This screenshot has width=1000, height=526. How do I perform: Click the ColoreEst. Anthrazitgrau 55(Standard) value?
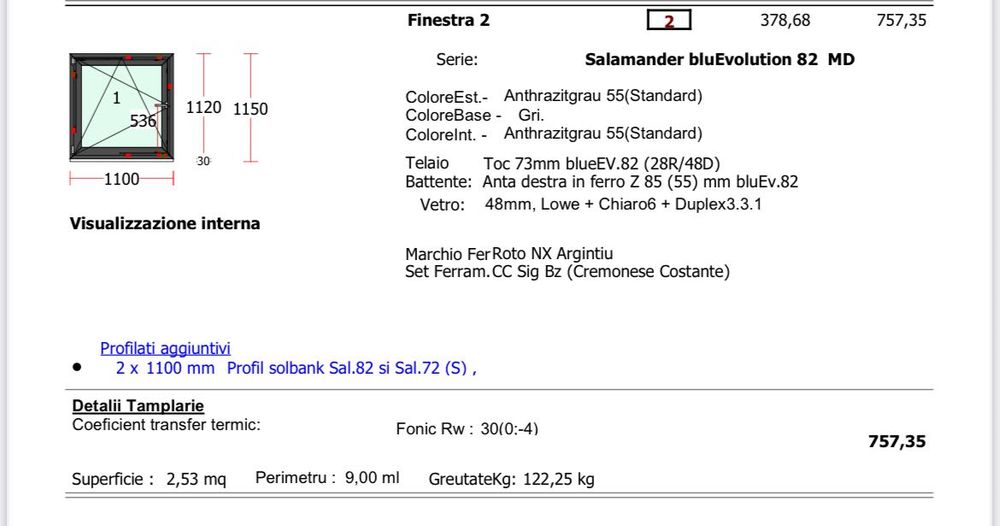(603, 96)
